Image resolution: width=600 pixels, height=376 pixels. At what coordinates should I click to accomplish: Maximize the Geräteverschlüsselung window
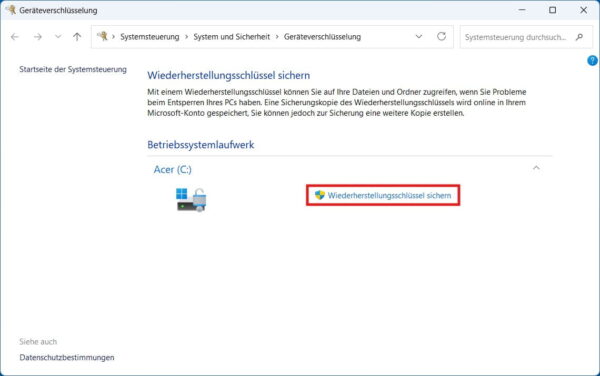553,10
